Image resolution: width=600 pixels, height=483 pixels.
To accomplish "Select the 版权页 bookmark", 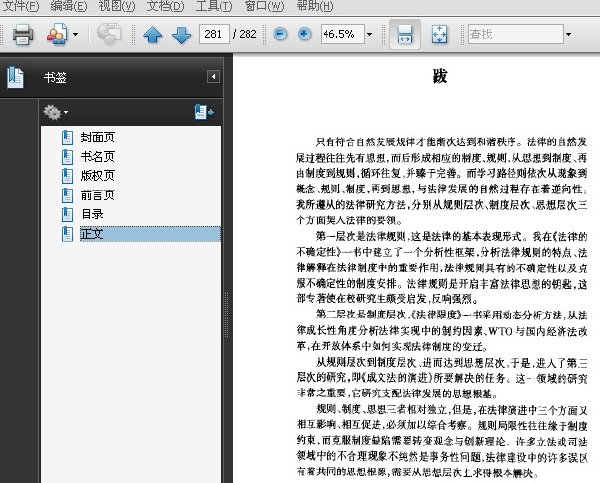I will tap(98, 176).
